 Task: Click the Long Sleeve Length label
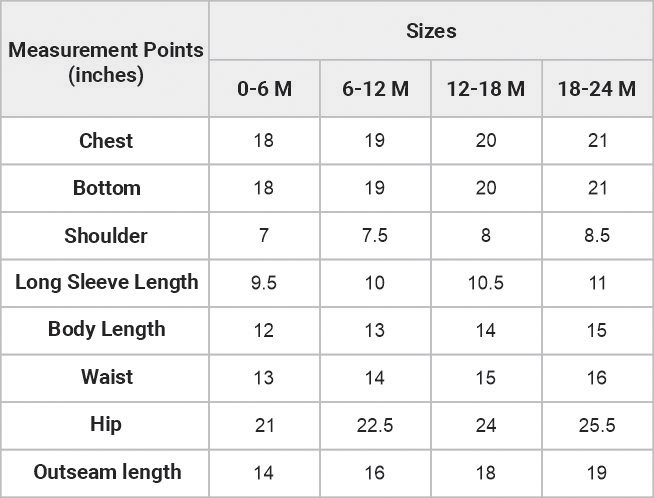click(105, 283)
